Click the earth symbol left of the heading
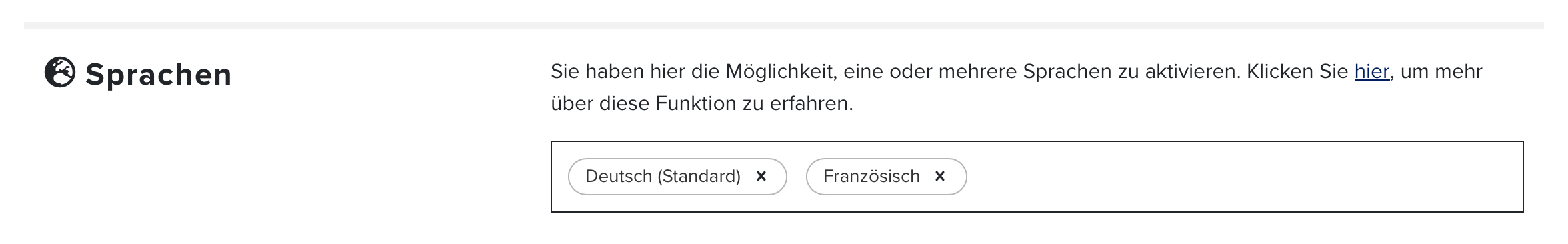 [60, 73]
